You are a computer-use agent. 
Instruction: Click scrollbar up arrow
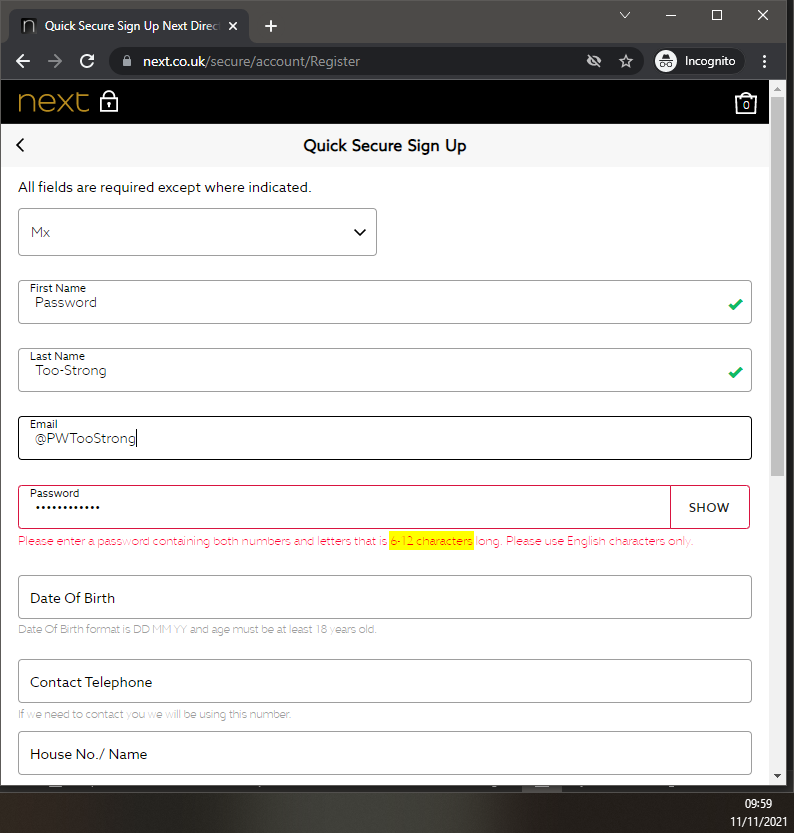coord(778,89)
